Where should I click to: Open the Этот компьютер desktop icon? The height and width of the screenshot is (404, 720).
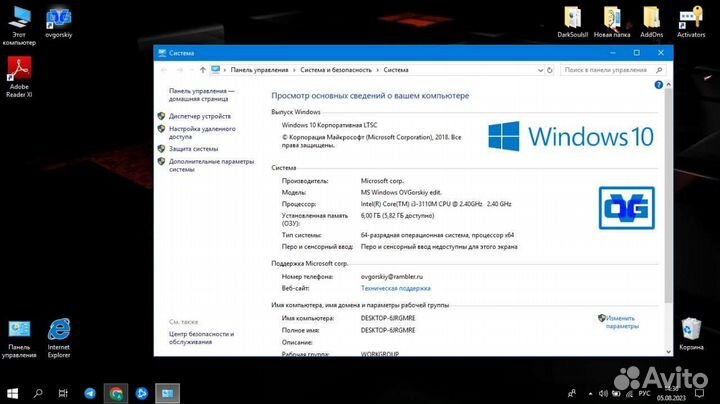tap(19, 25)
